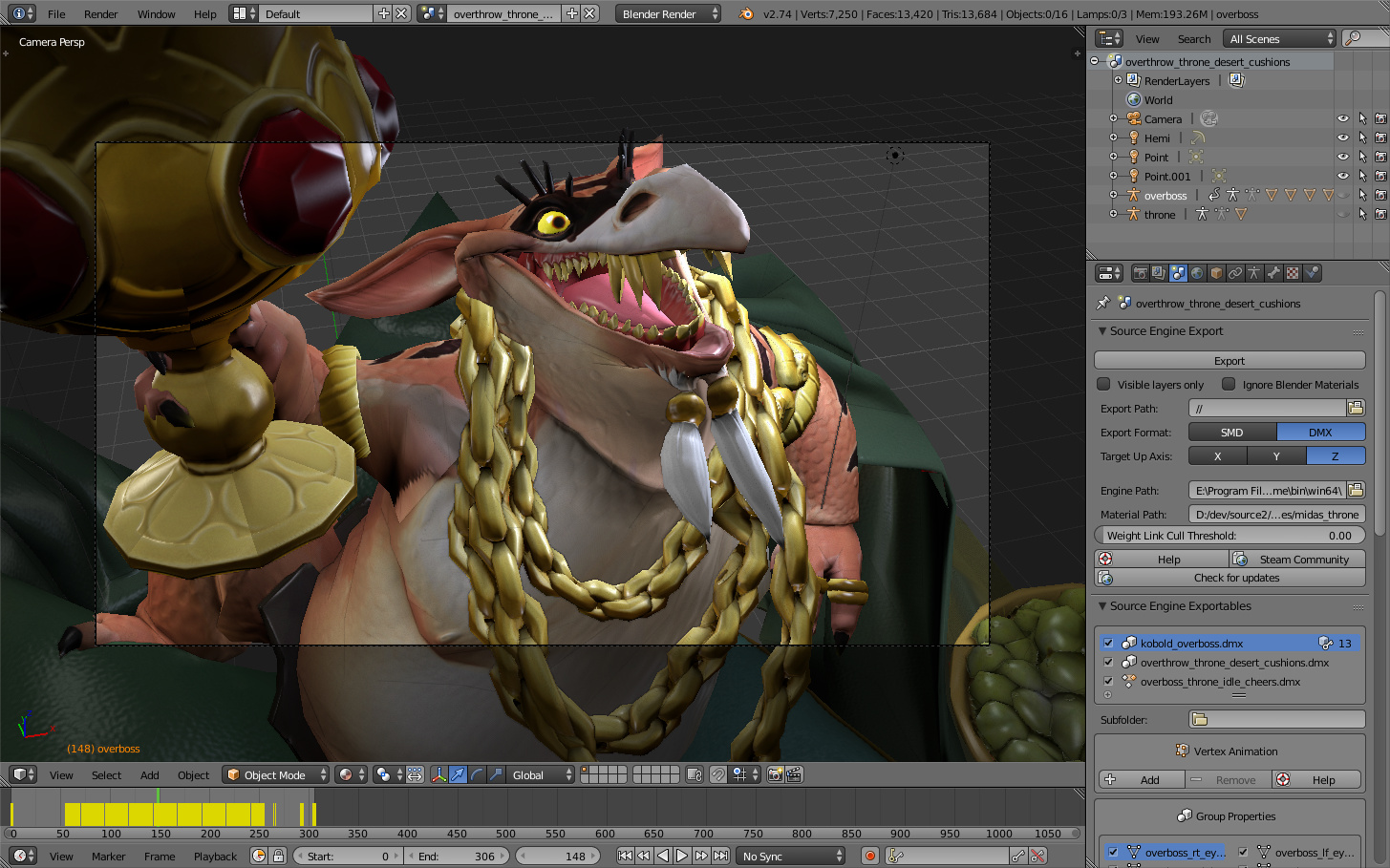The image size is (1390, 868).
Task: Open the Global transform orientation dropdown
Action: 541,774
